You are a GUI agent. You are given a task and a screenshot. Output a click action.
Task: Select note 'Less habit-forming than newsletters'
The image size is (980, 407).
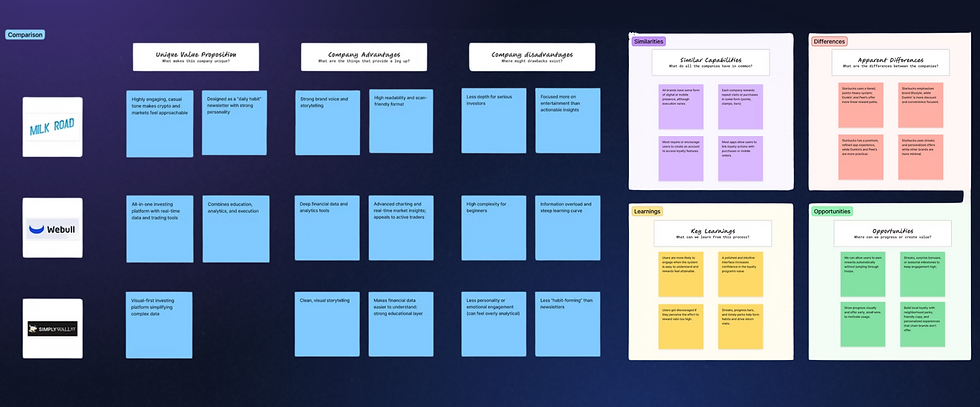pyautogui.click(x=568, y=324)
